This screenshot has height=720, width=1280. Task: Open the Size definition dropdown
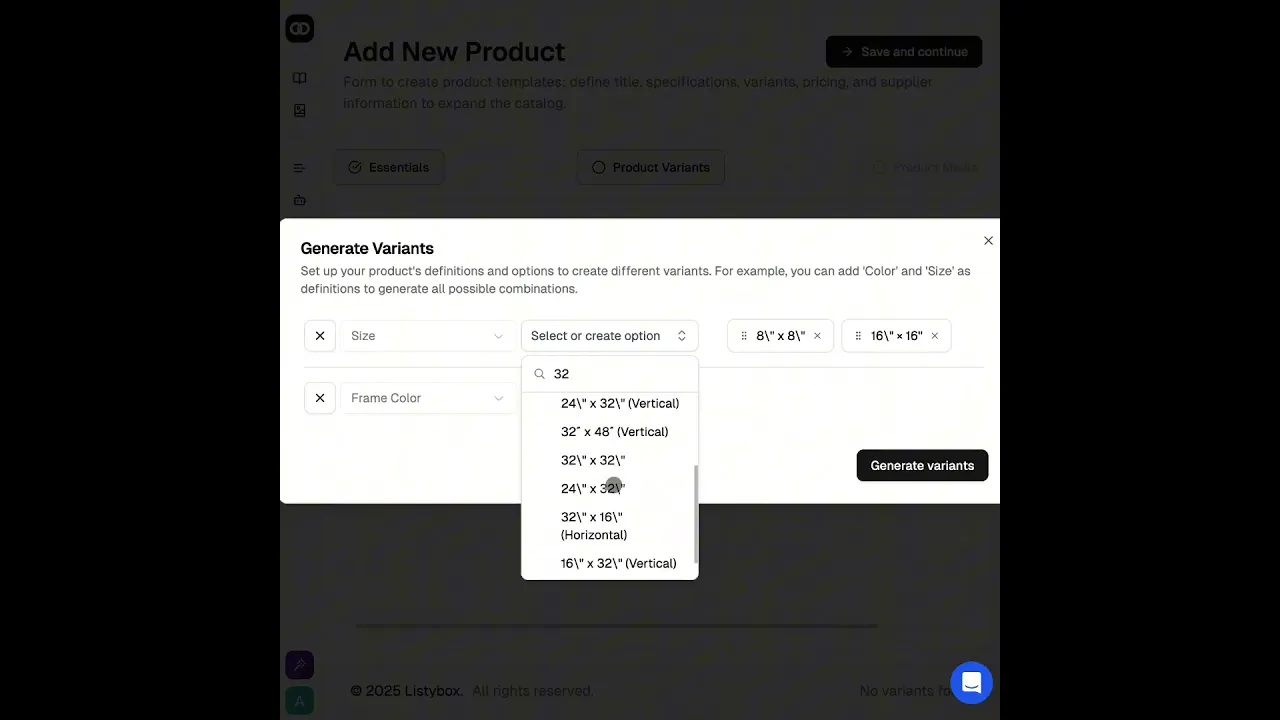point(427,336)
